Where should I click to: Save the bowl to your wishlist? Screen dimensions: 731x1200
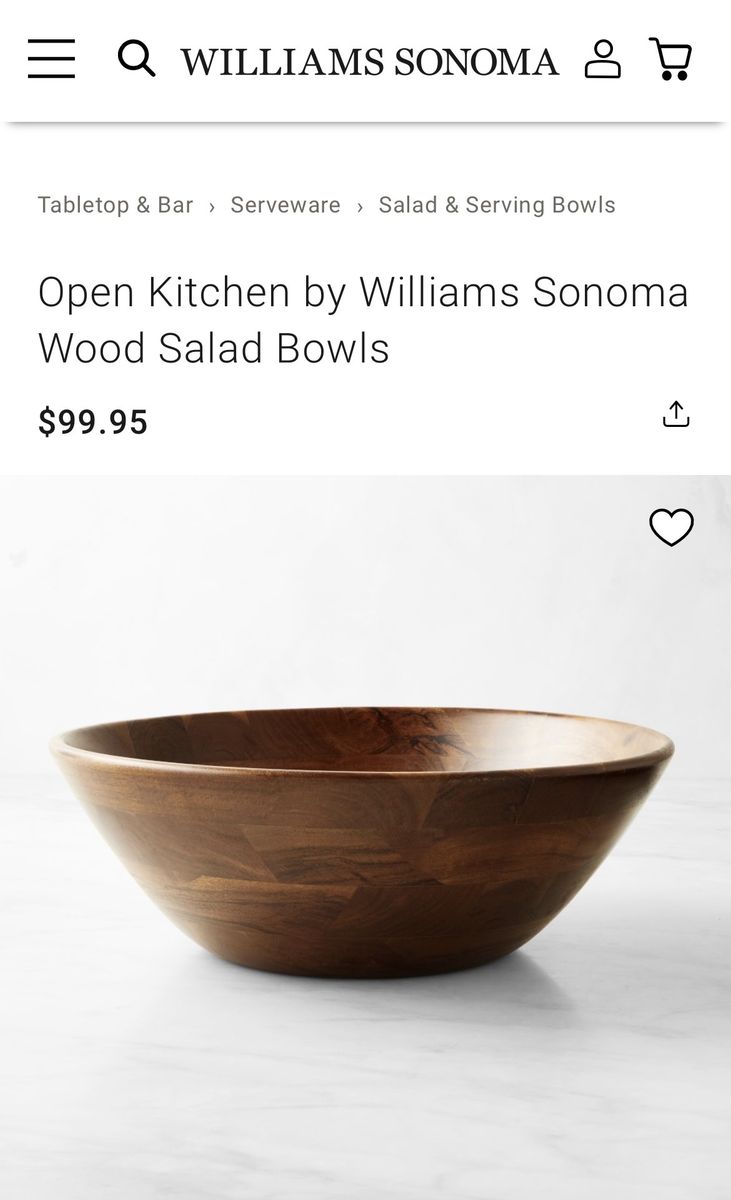pyautogui.click(x=671, y=527)
